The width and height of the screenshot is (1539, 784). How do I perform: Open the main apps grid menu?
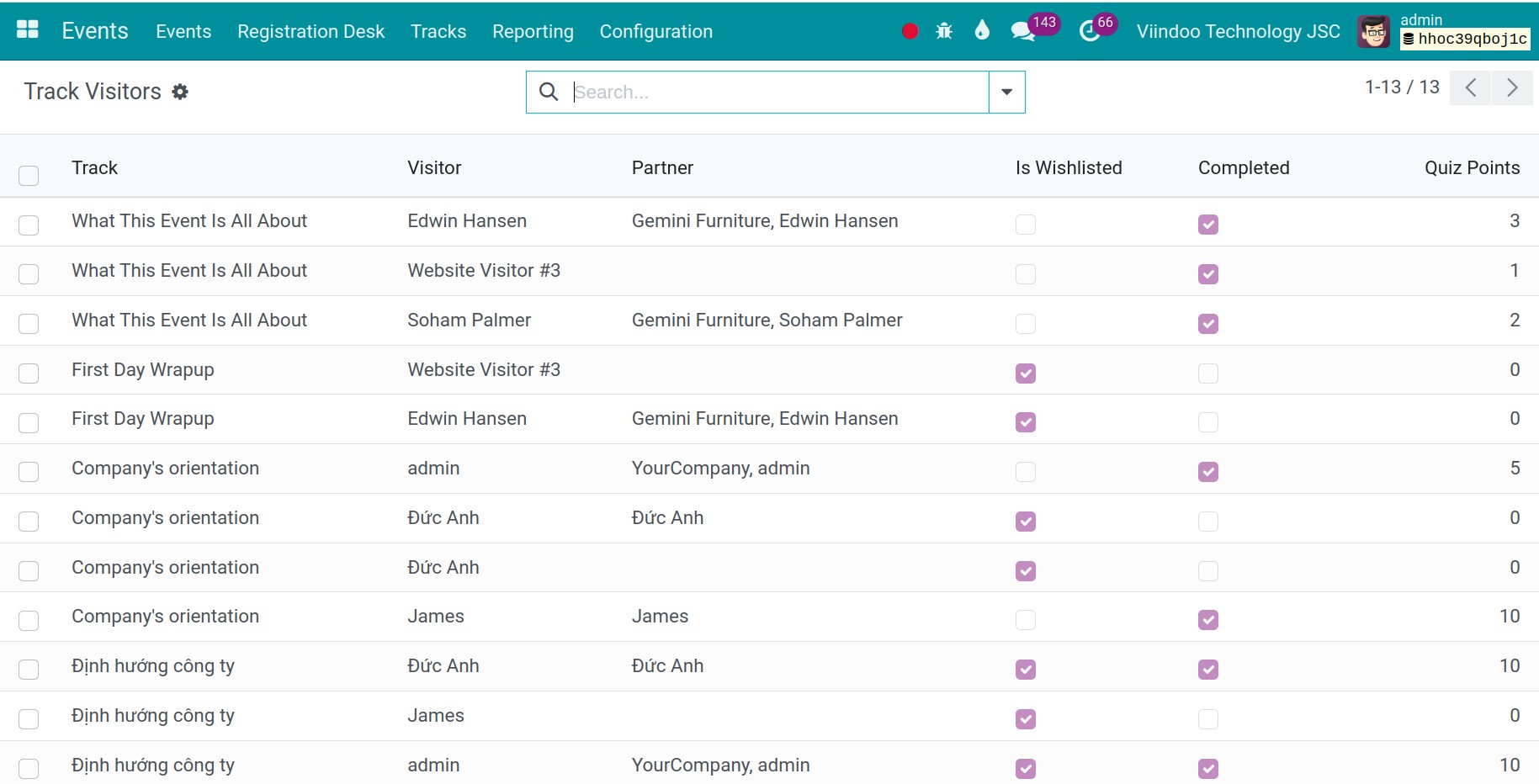tap(28, 30)
